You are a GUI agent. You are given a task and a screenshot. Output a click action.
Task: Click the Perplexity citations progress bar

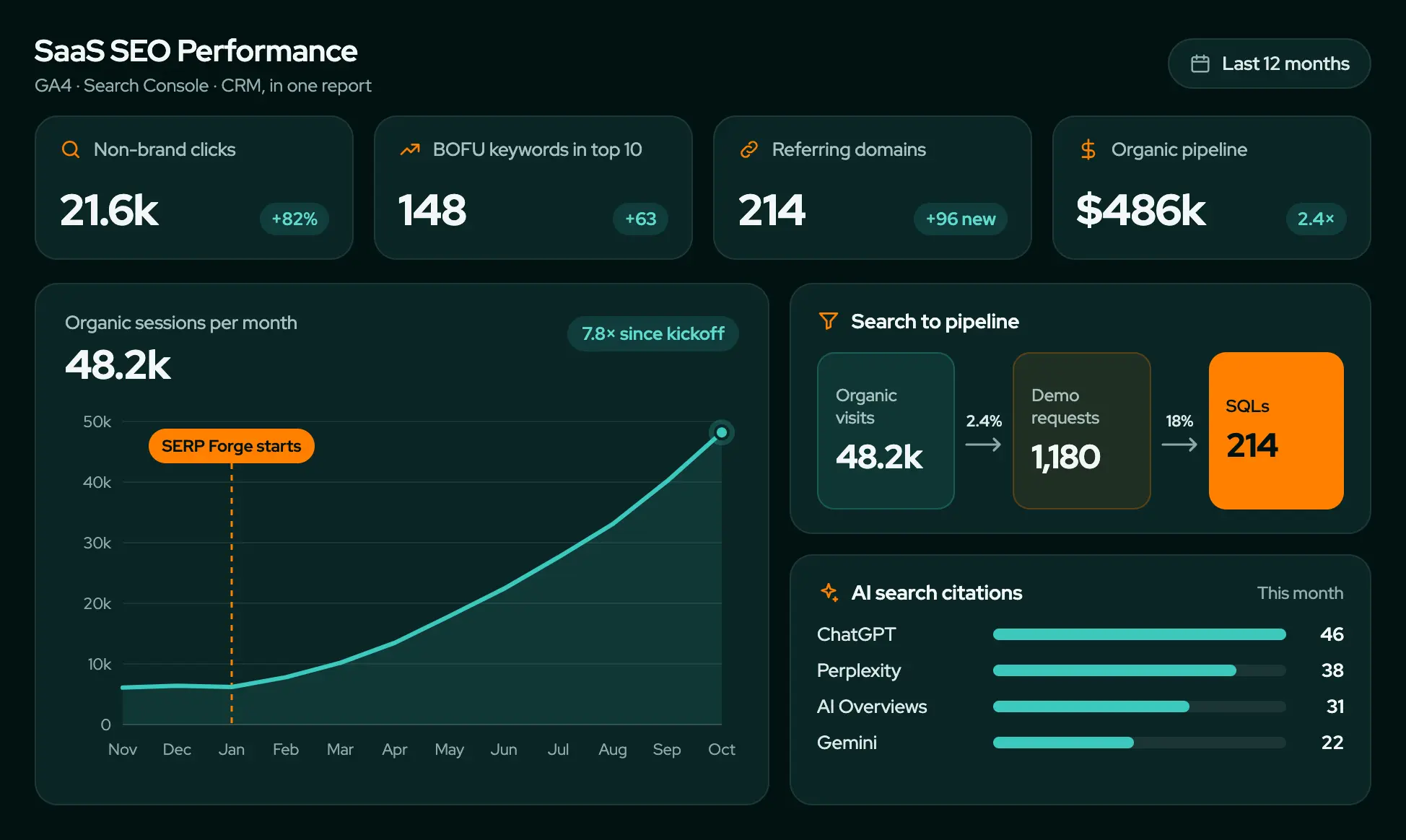click(x=1139, y=670)
